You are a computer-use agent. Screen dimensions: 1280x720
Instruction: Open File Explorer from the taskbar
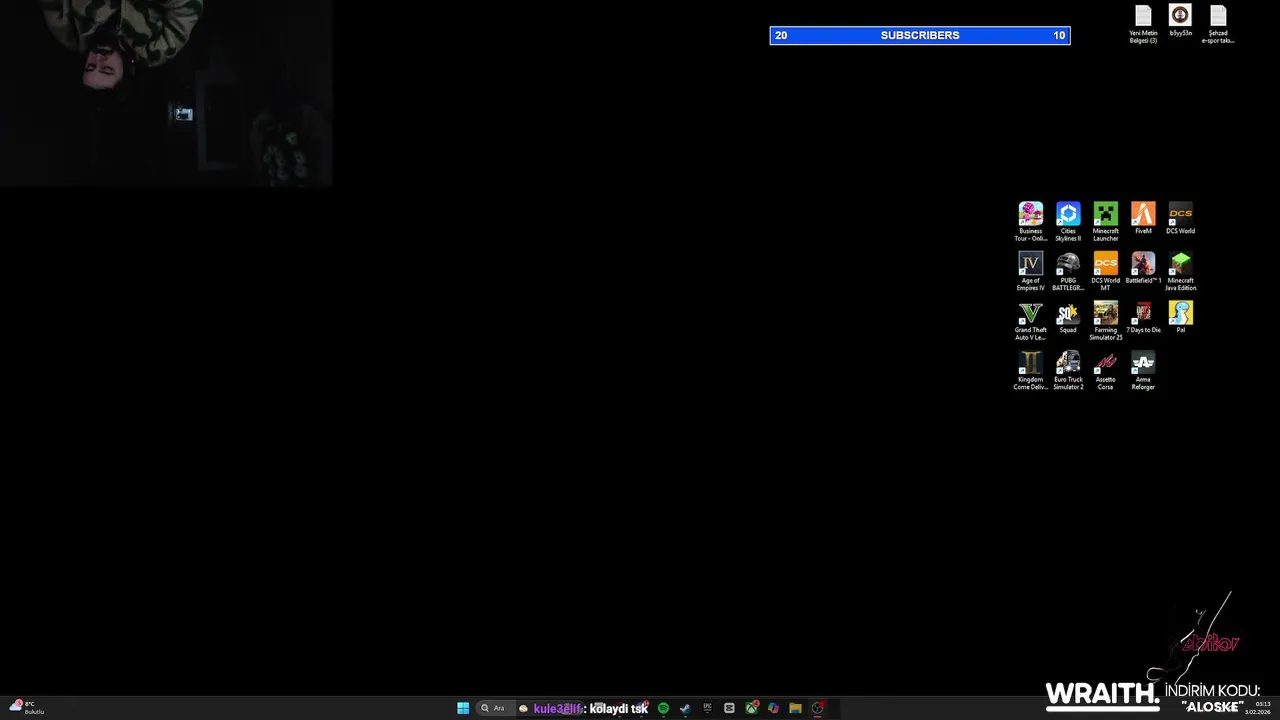[795, 708]
